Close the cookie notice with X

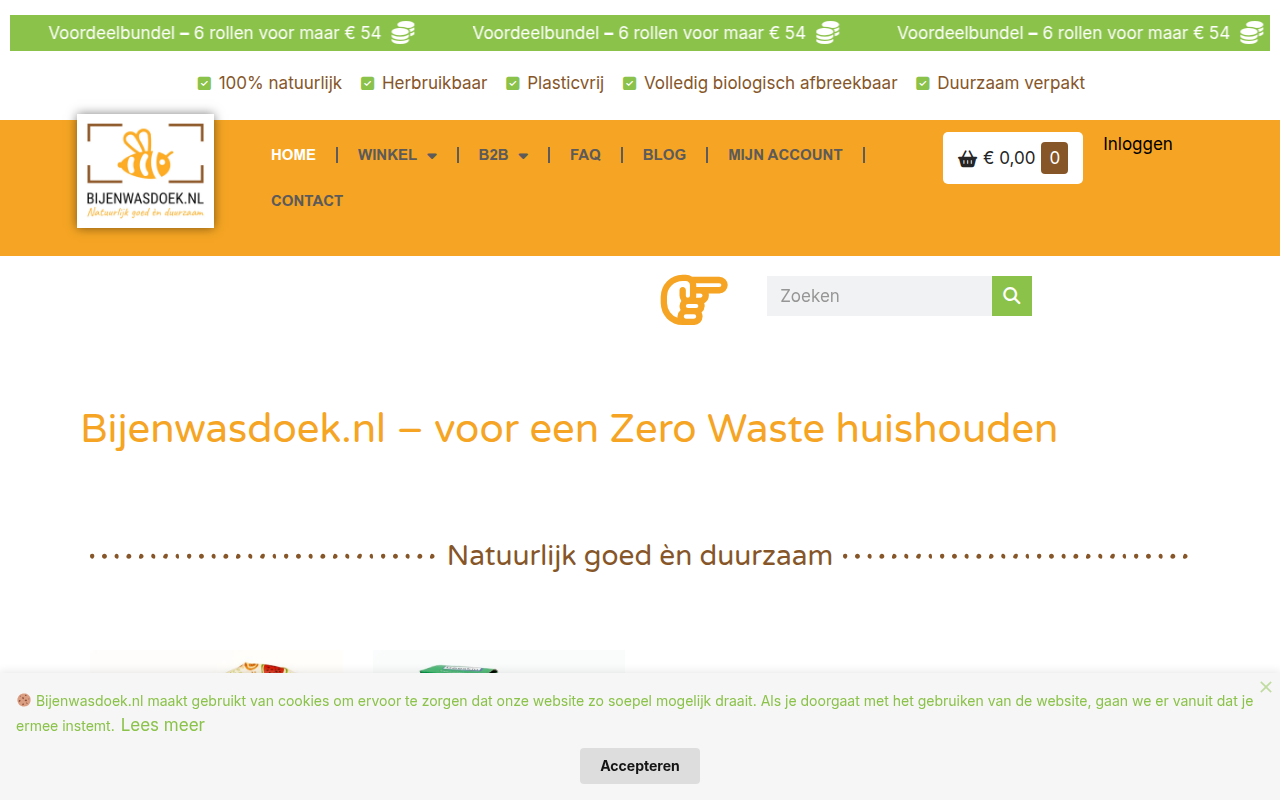pyautogui.click(x=1266, y=687)
